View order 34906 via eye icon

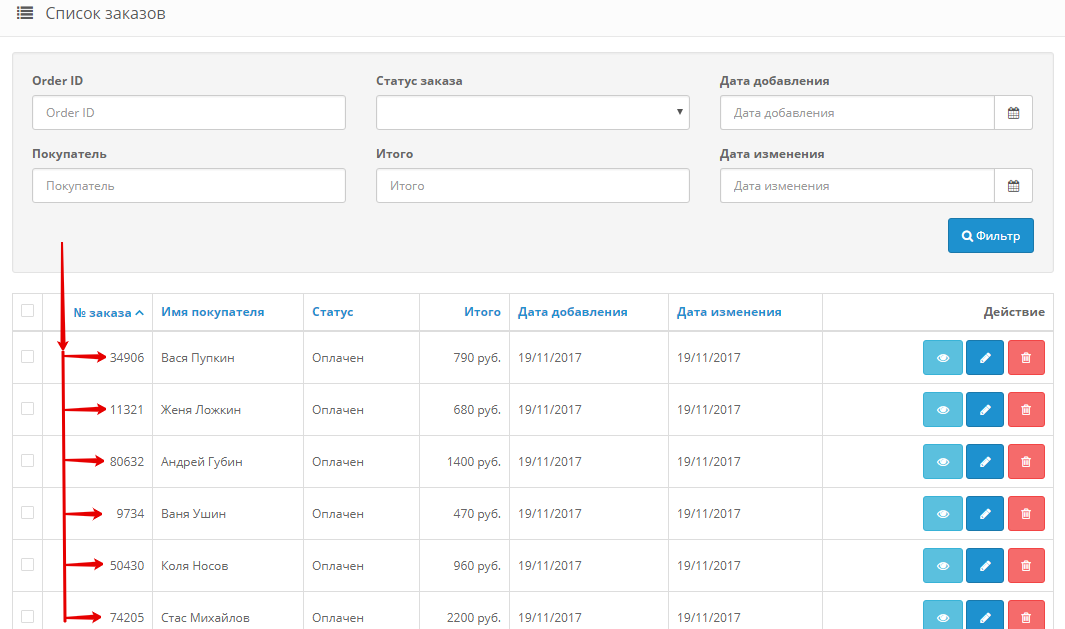point(942,357)
